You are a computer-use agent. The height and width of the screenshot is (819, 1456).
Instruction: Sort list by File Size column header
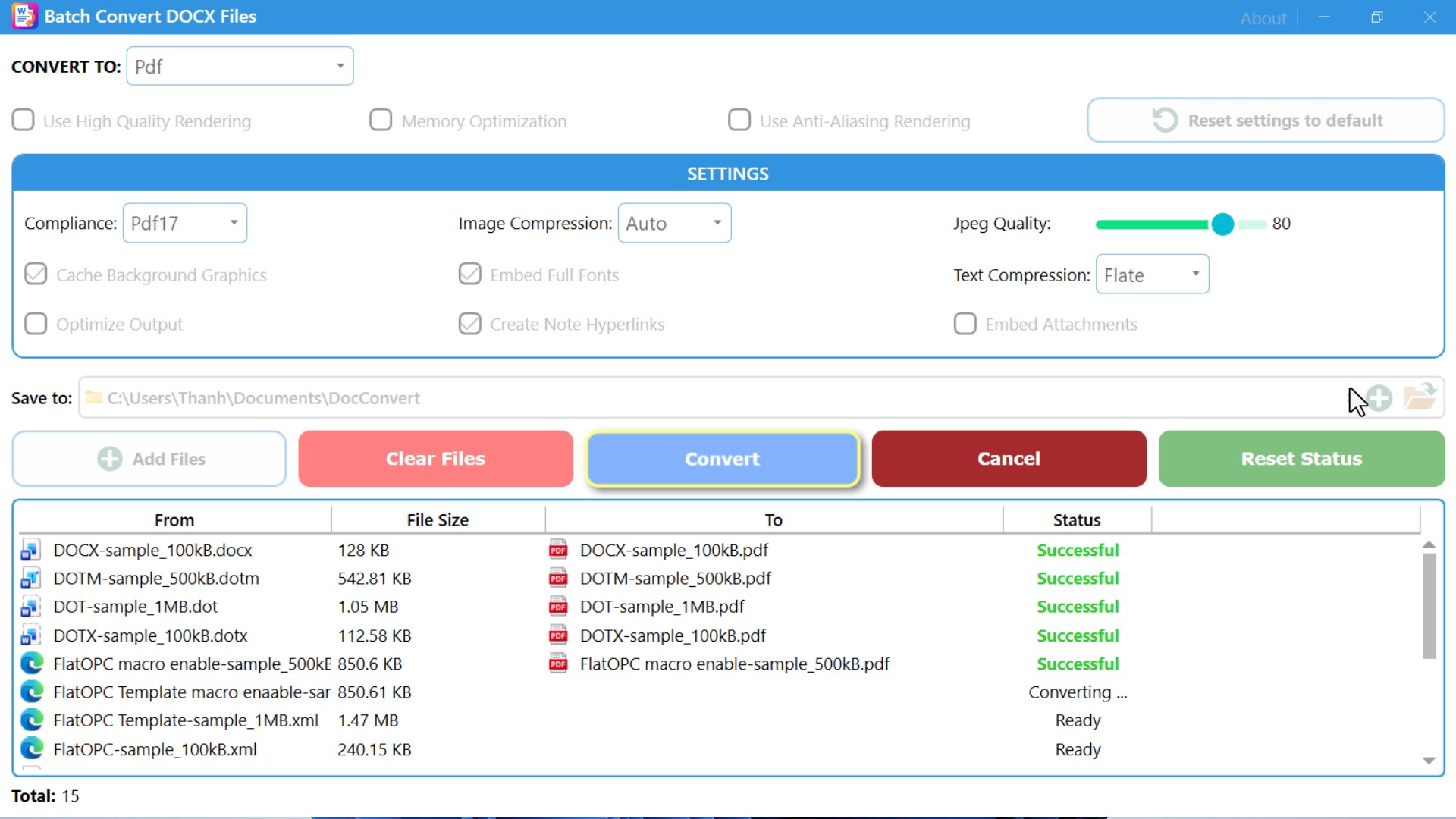[438, 520]
